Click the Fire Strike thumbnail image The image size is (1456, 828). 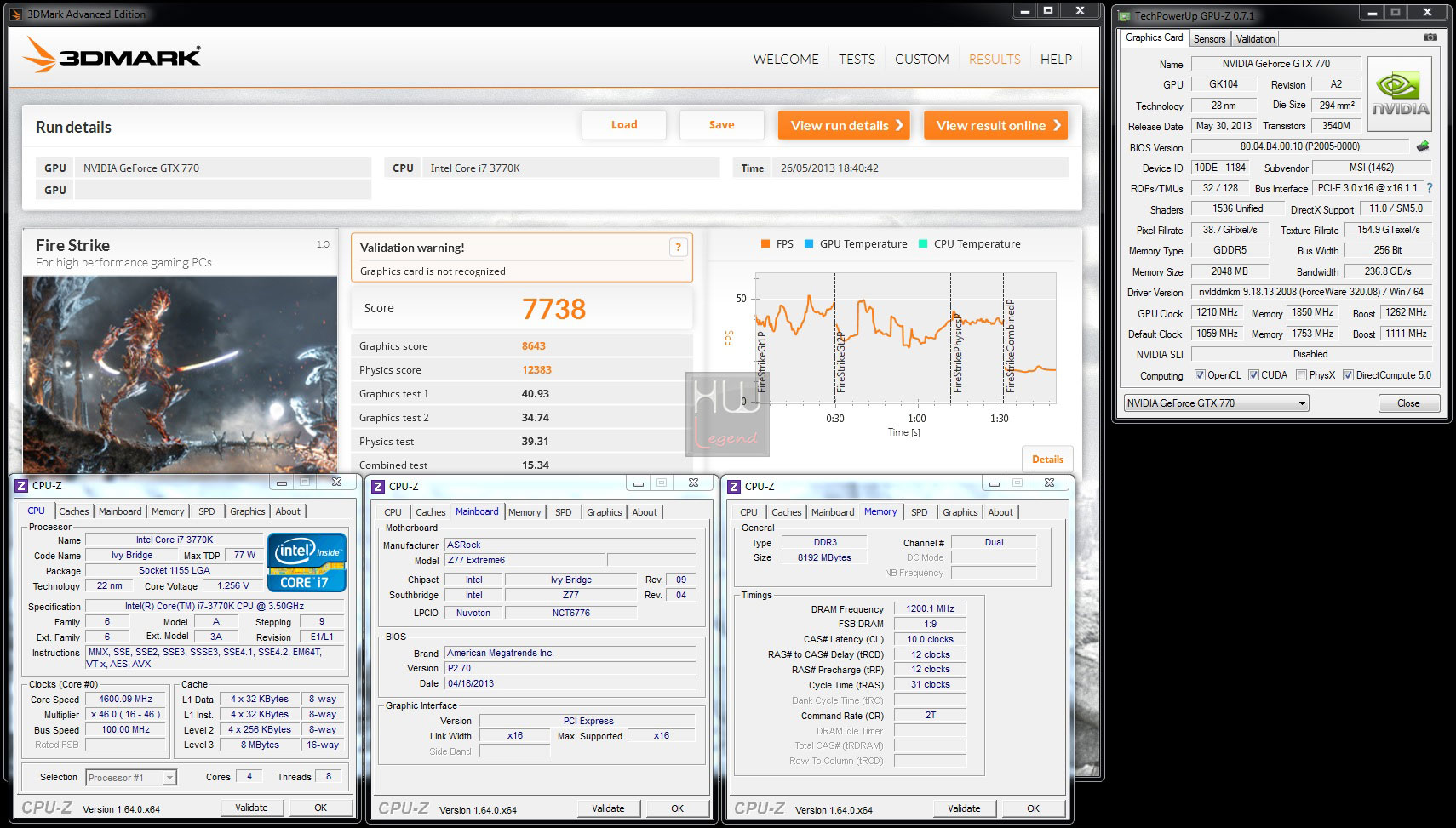tap(181, 374)
